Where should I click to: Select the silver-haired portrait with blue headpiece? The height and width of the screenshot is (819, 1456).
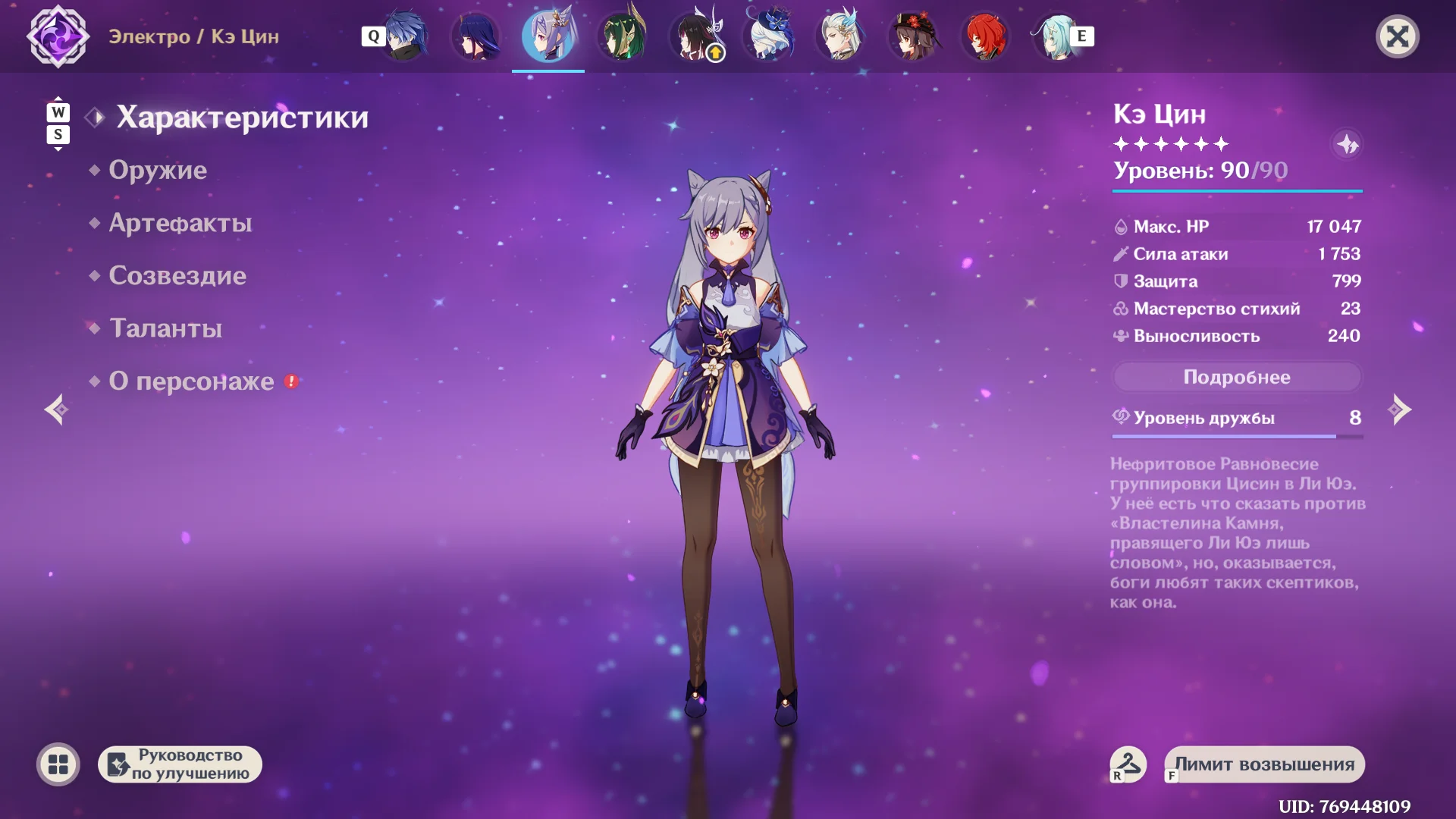click(841, 36)
